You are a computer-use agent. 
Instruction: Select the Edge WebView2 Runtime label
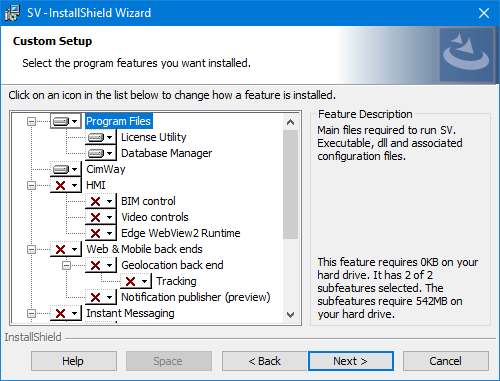(180, 233)
